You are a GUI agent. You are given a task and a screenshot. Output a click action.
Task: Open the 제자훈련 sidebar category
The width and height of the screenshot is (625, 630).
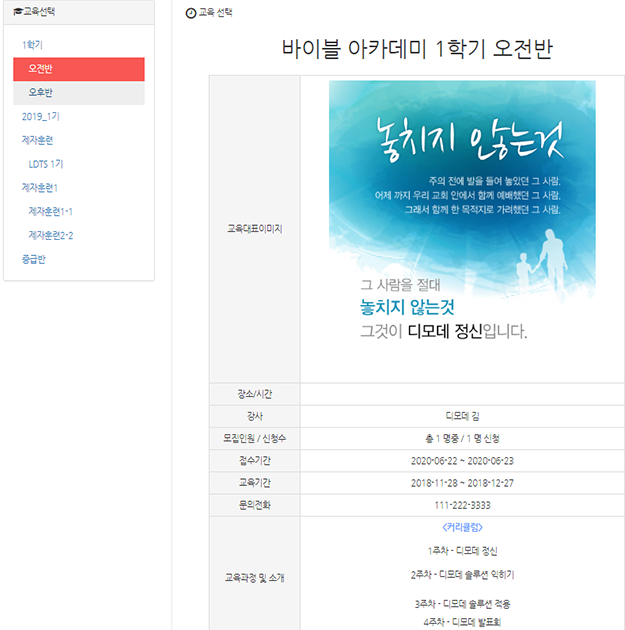[x=37, y=140]
